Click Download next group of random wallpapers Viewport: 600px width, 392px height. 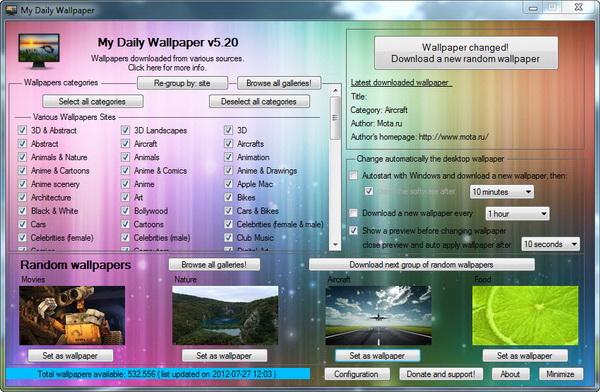point(421,265)
